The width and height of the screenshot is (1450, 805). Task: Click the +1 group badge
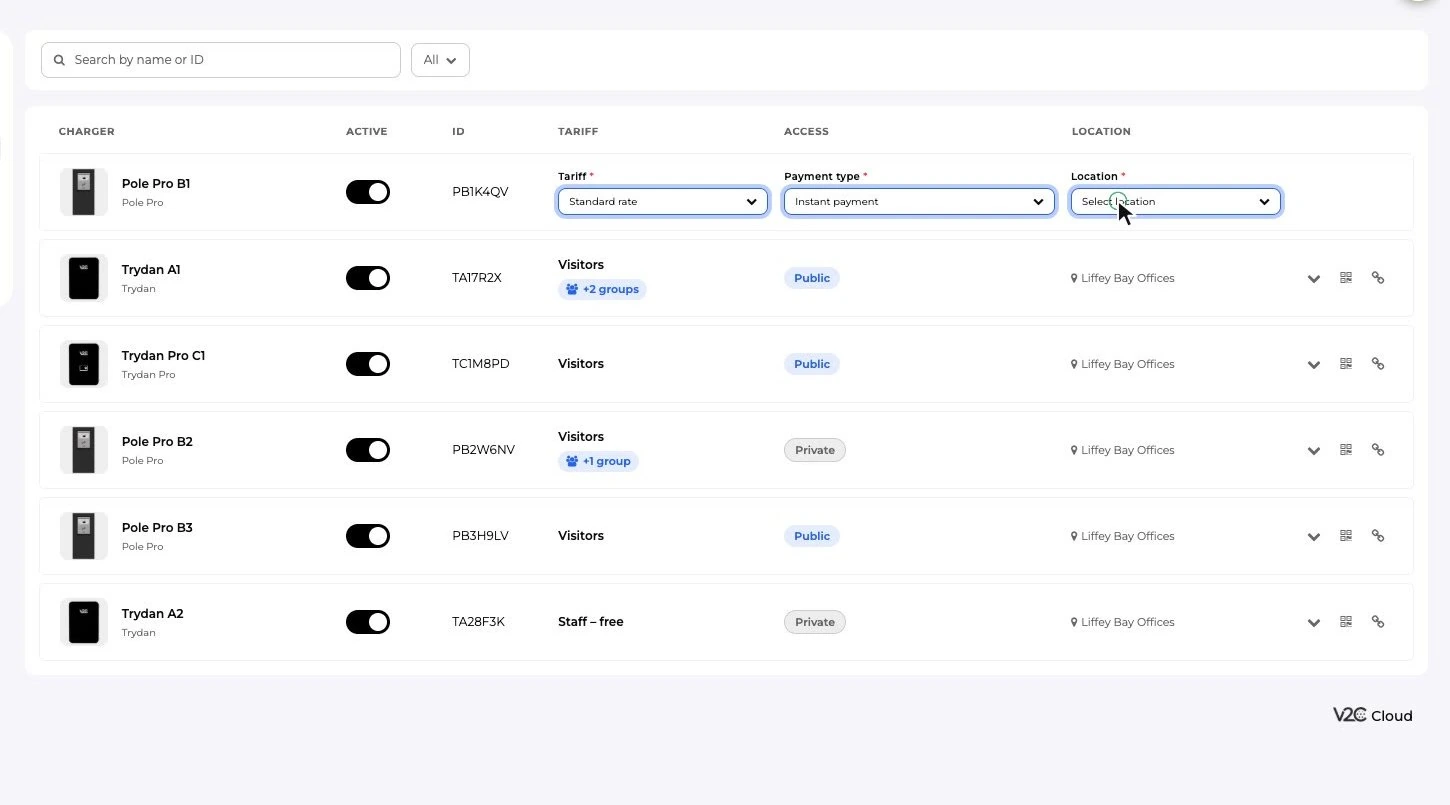[598, 461]
